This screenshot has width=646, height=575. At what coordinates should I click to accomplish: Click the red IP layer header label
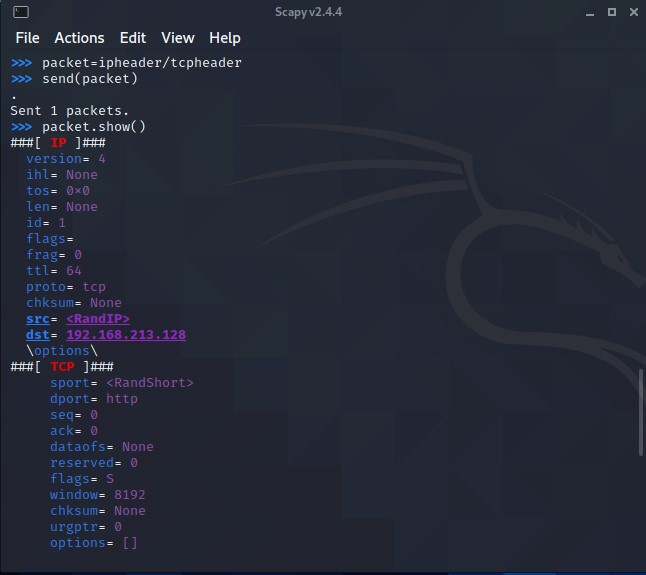coord(58,143)
